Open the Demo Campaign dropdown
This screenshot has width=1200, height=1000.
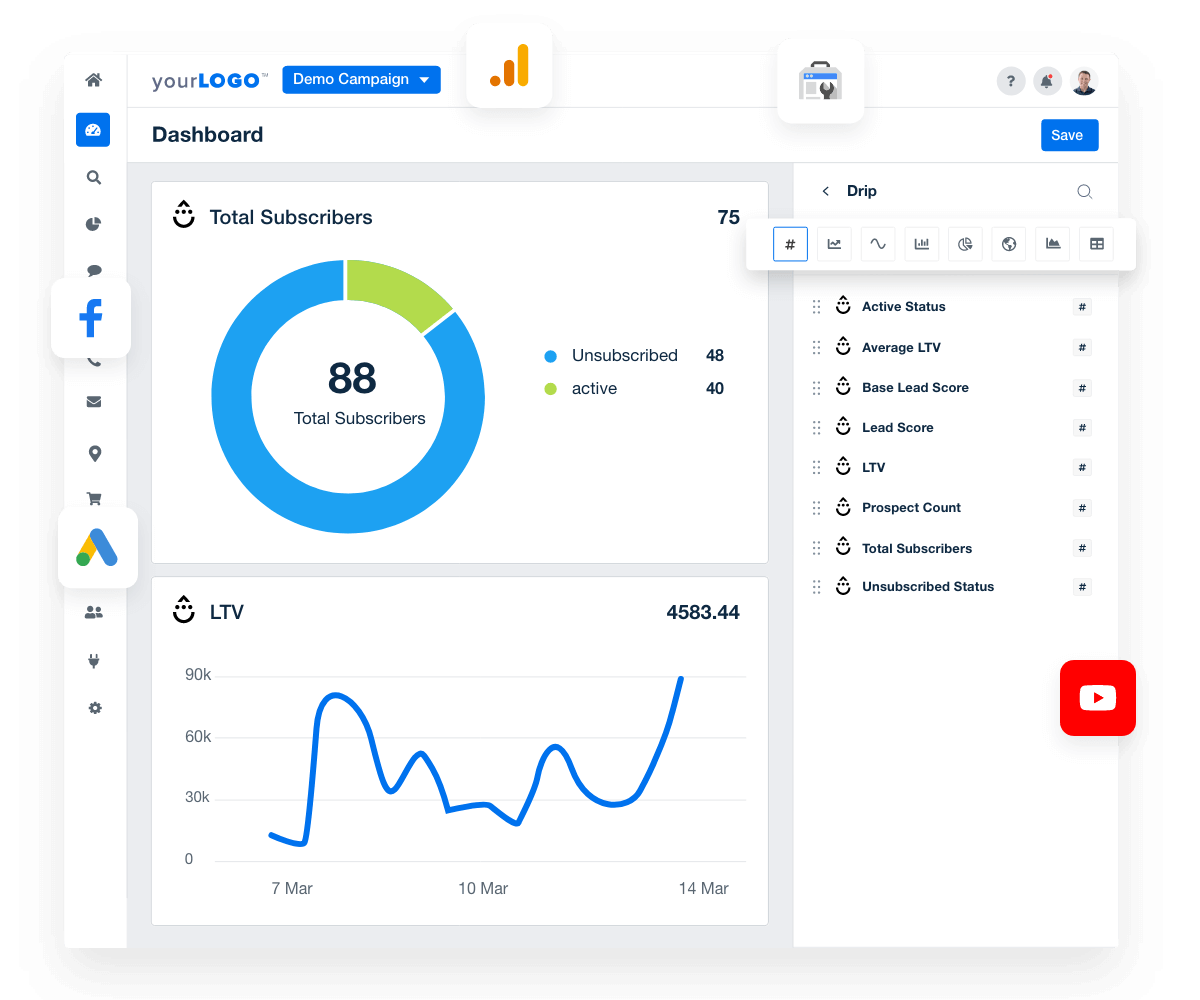[x=361, y=79]
